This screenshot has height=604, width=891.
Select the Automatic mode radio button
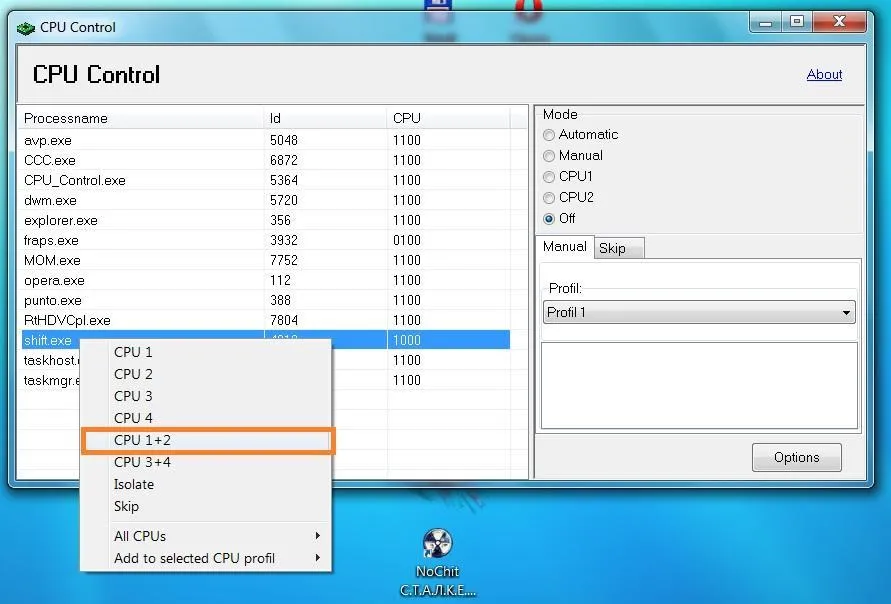[548, 135]
